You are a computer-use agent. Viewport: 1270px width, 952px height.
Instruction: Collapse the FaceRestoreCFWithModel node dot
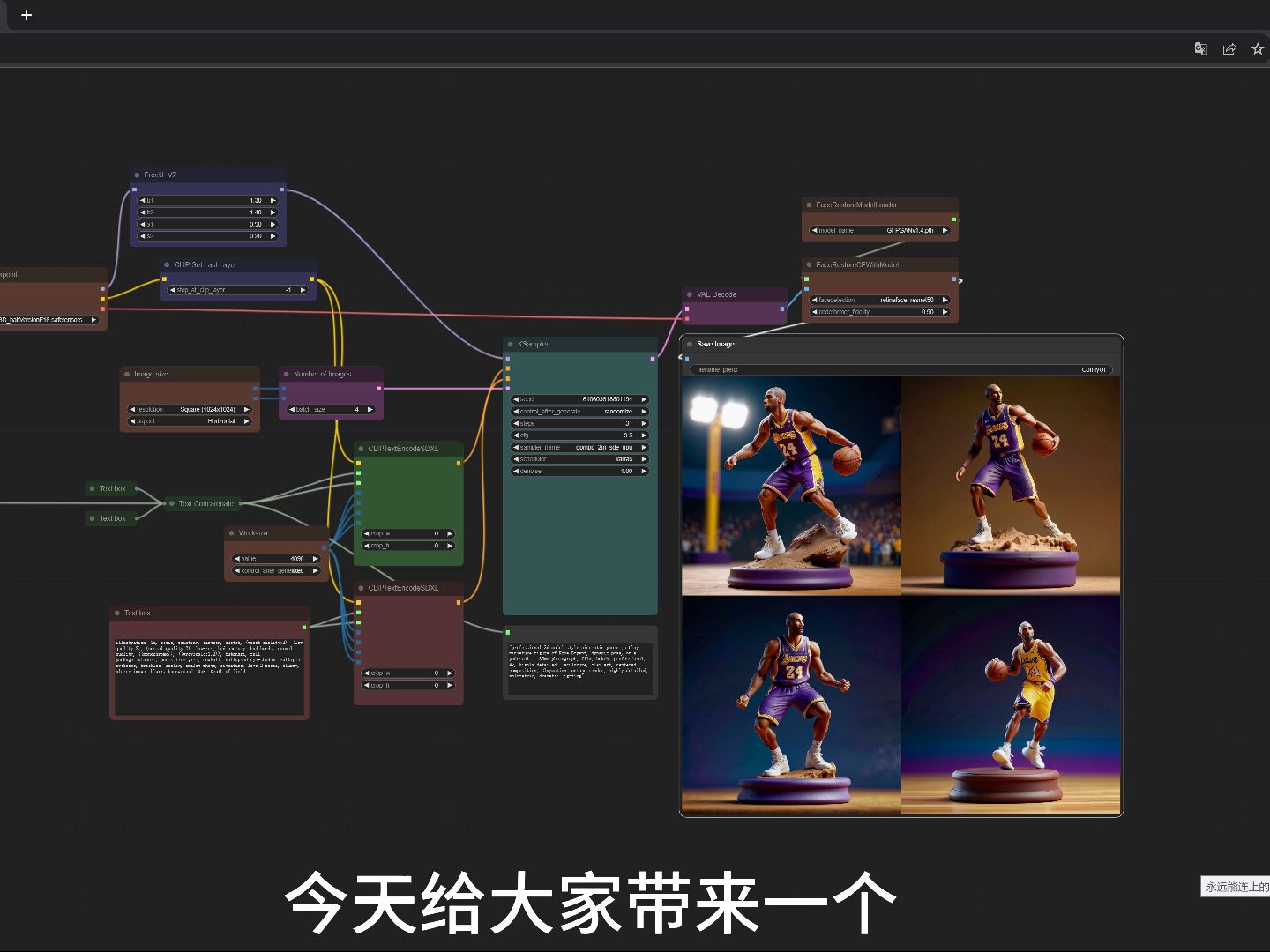809,264
